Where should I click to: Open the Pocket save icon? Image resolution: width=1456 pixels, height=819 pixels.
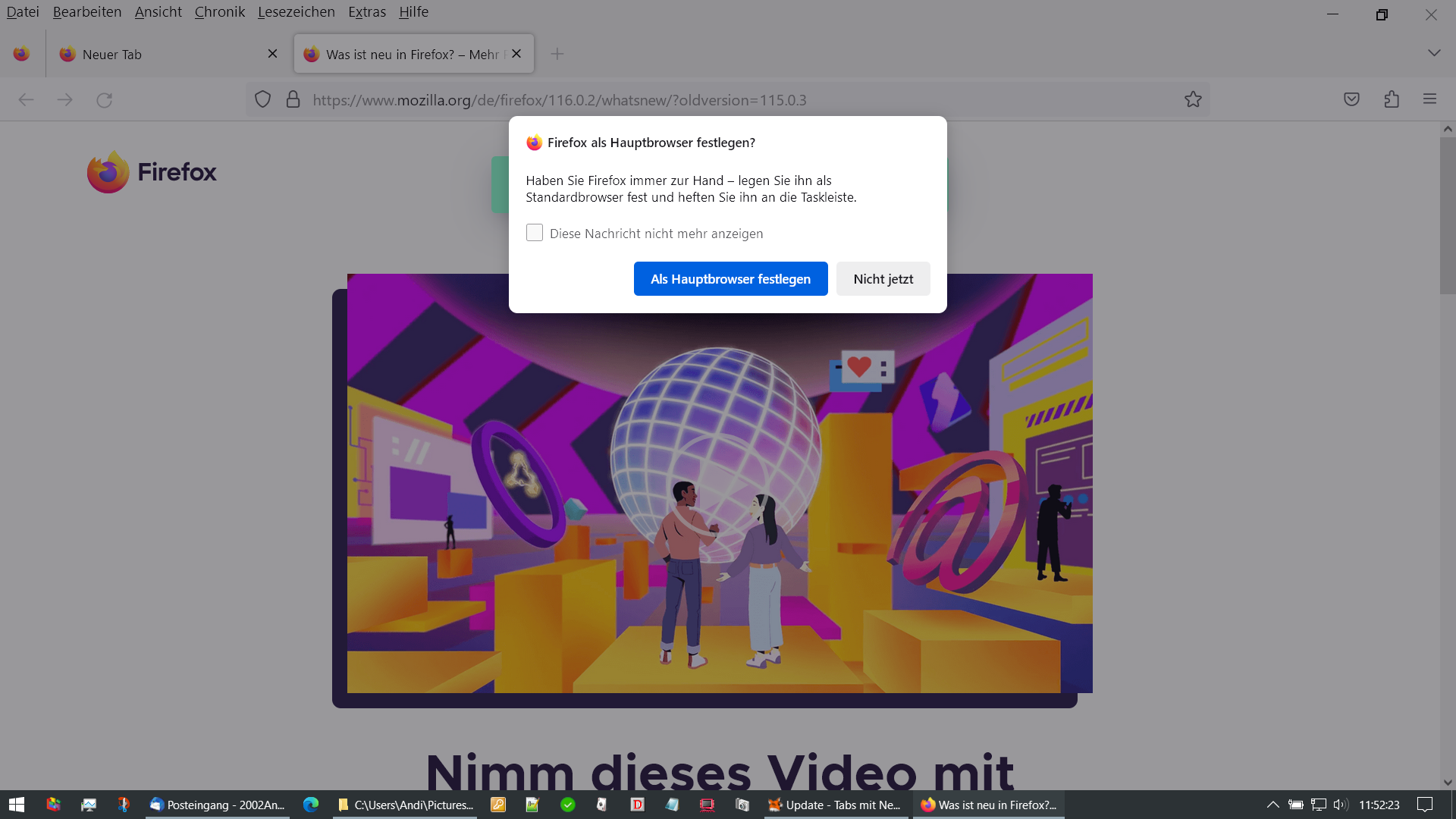[1351, 99]
